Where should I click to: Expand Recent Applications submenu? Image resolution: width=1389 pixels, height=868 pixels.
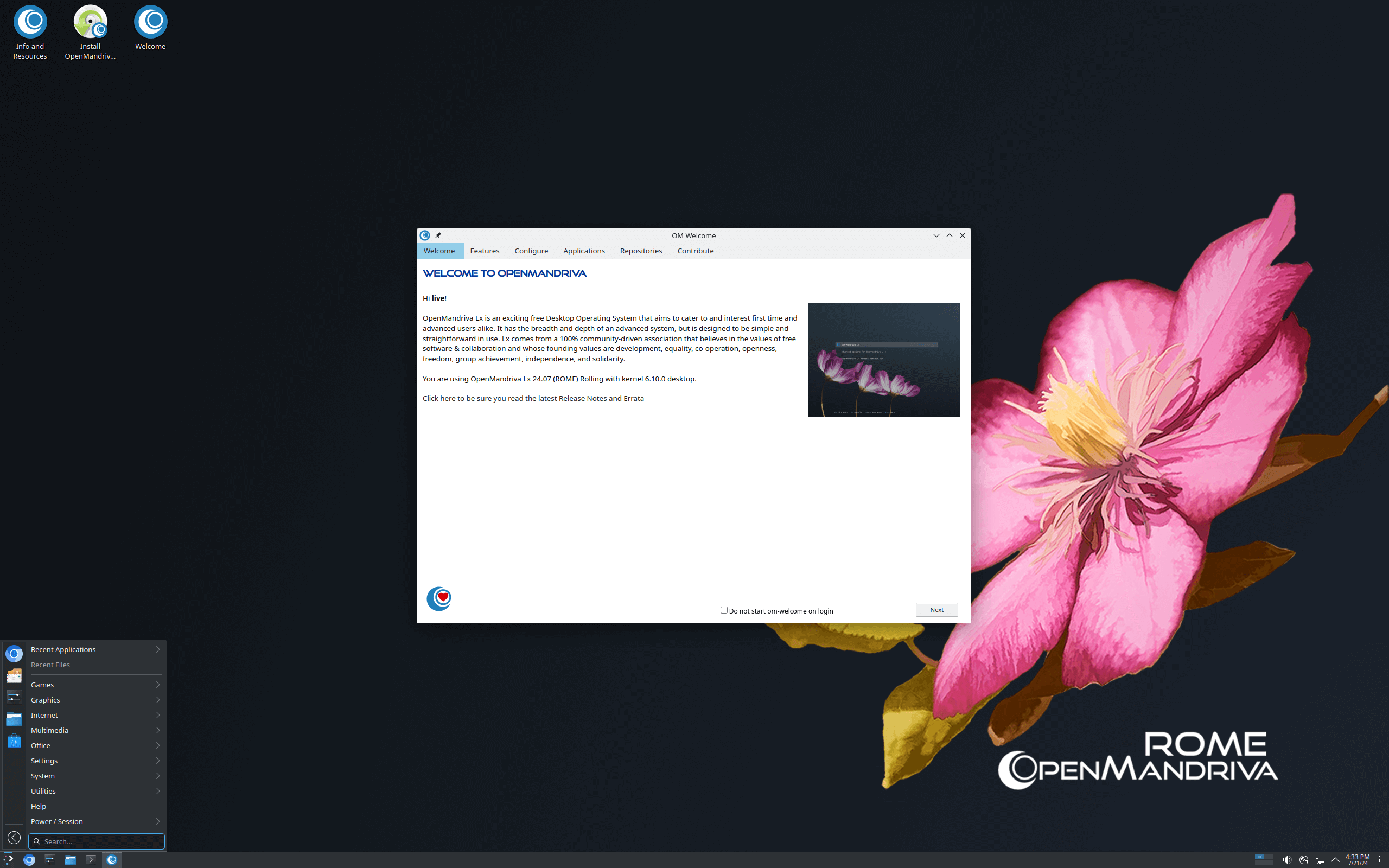95,649
